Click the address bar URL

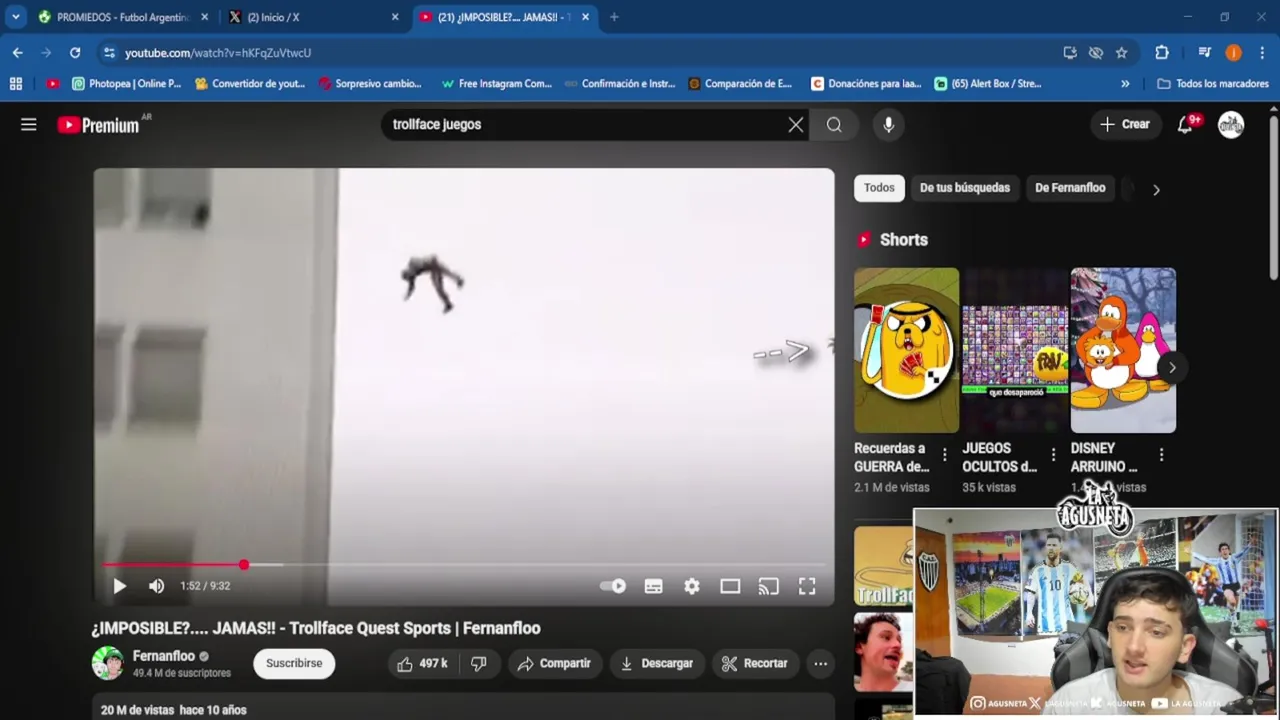(x=218, y=53)
